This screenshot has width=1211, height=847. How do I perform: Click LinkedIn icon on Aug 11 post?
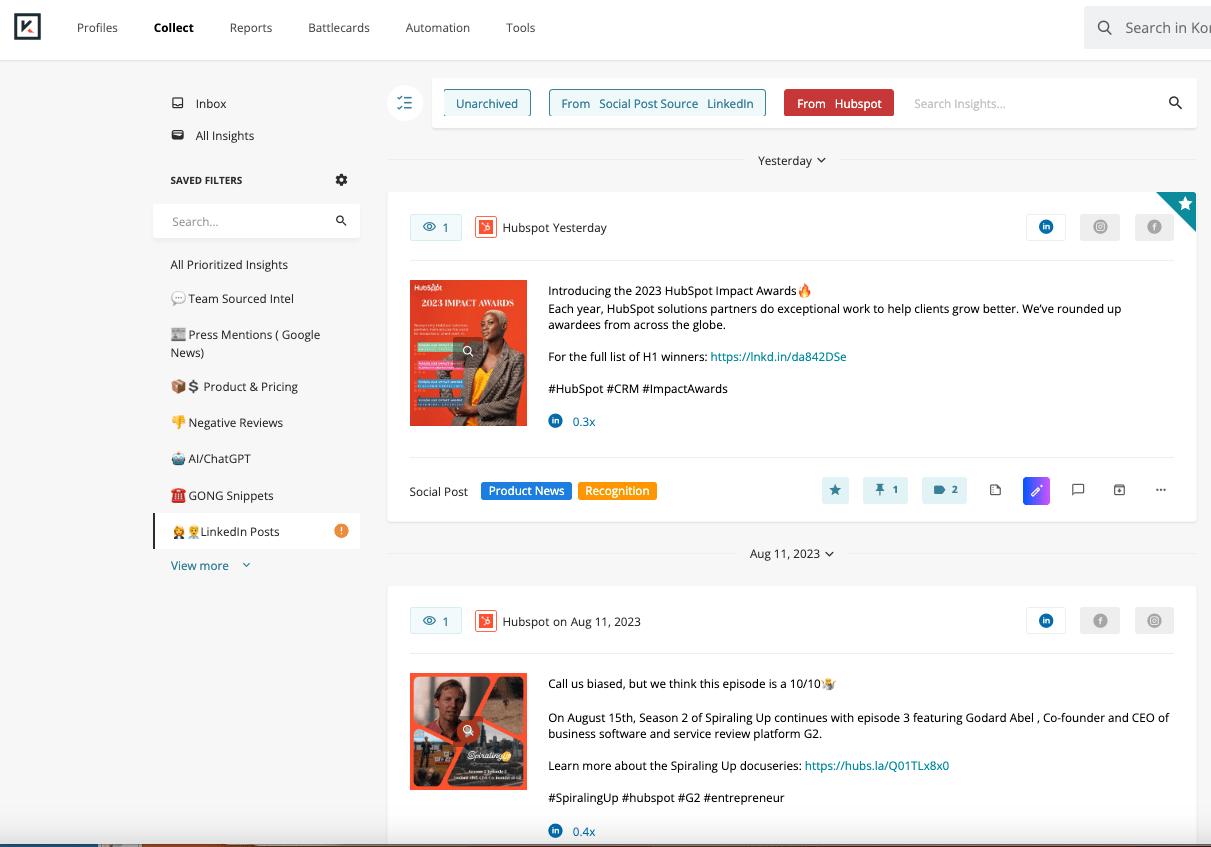1046,621
